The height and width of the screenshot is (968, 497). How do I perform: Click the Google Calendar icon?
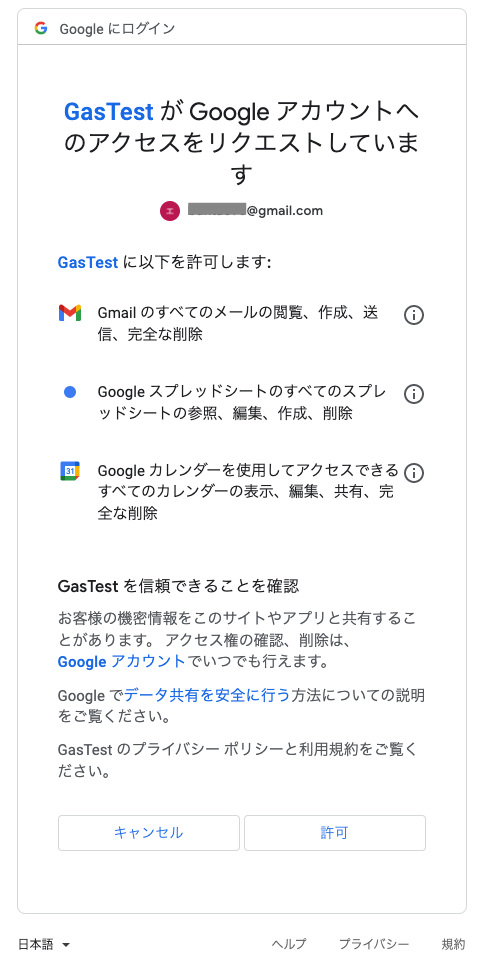[70, 471]
